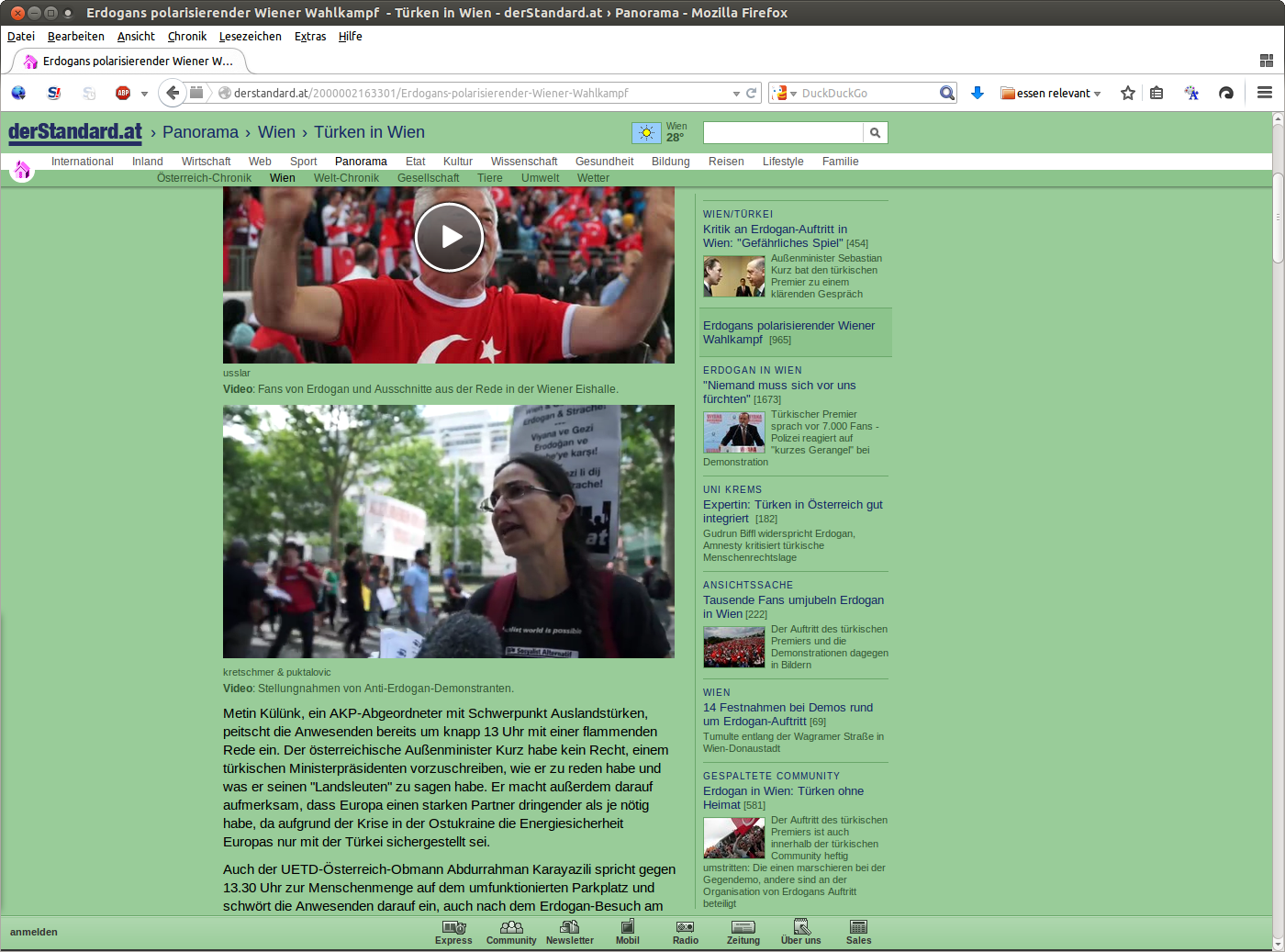
Task: Reload the page with the refresh arrow
Action: [x=752, y=93]
